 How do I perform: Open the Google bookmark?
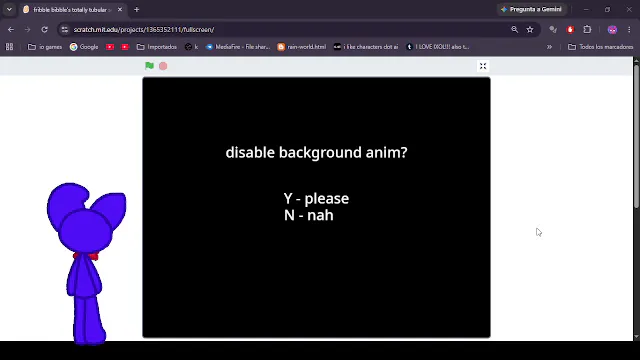click(x=84, y=47)
